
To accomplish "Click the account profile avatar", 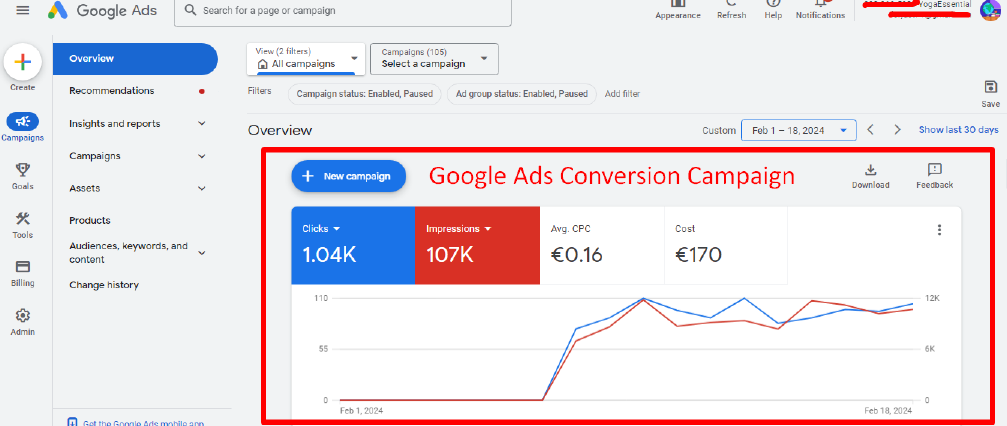I will [990, 10].
